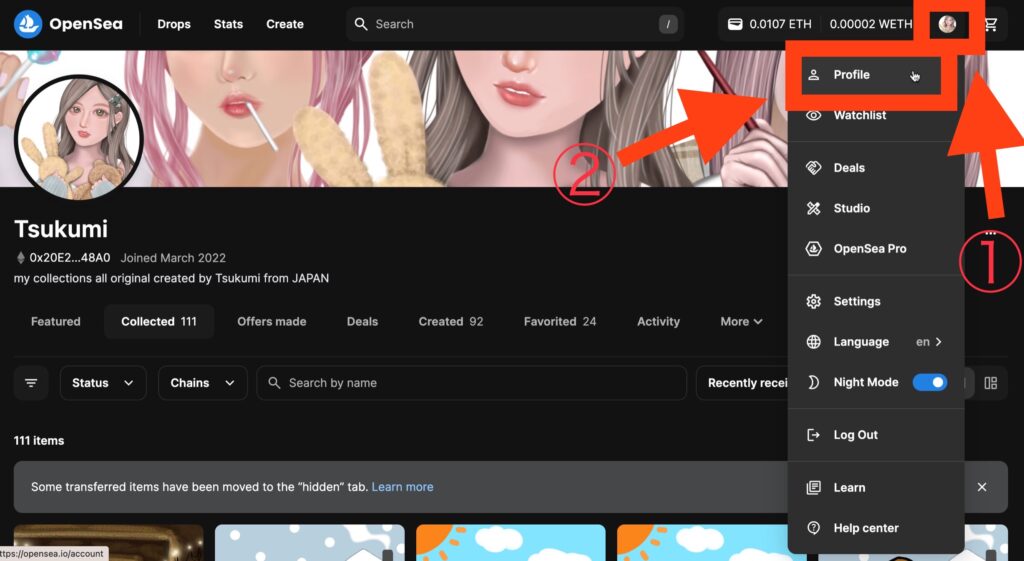Screen dimensions: 1024x561
Task: Click the globe Language icon
Action: click(x=813, y=342)
